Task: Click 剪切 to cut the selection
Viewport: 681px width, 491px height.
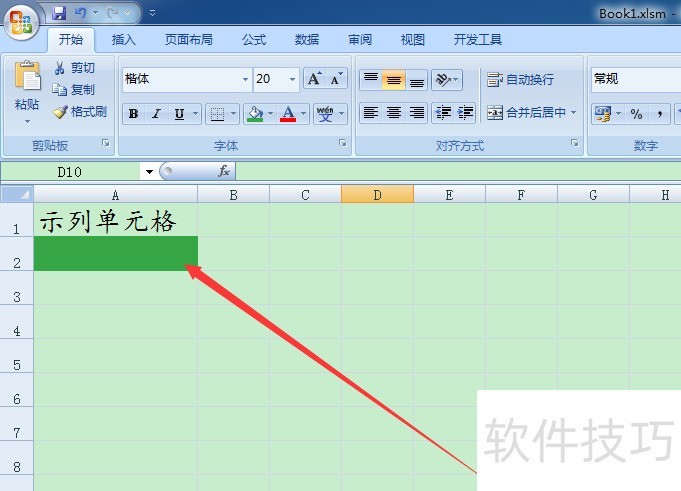Action: 74,68
